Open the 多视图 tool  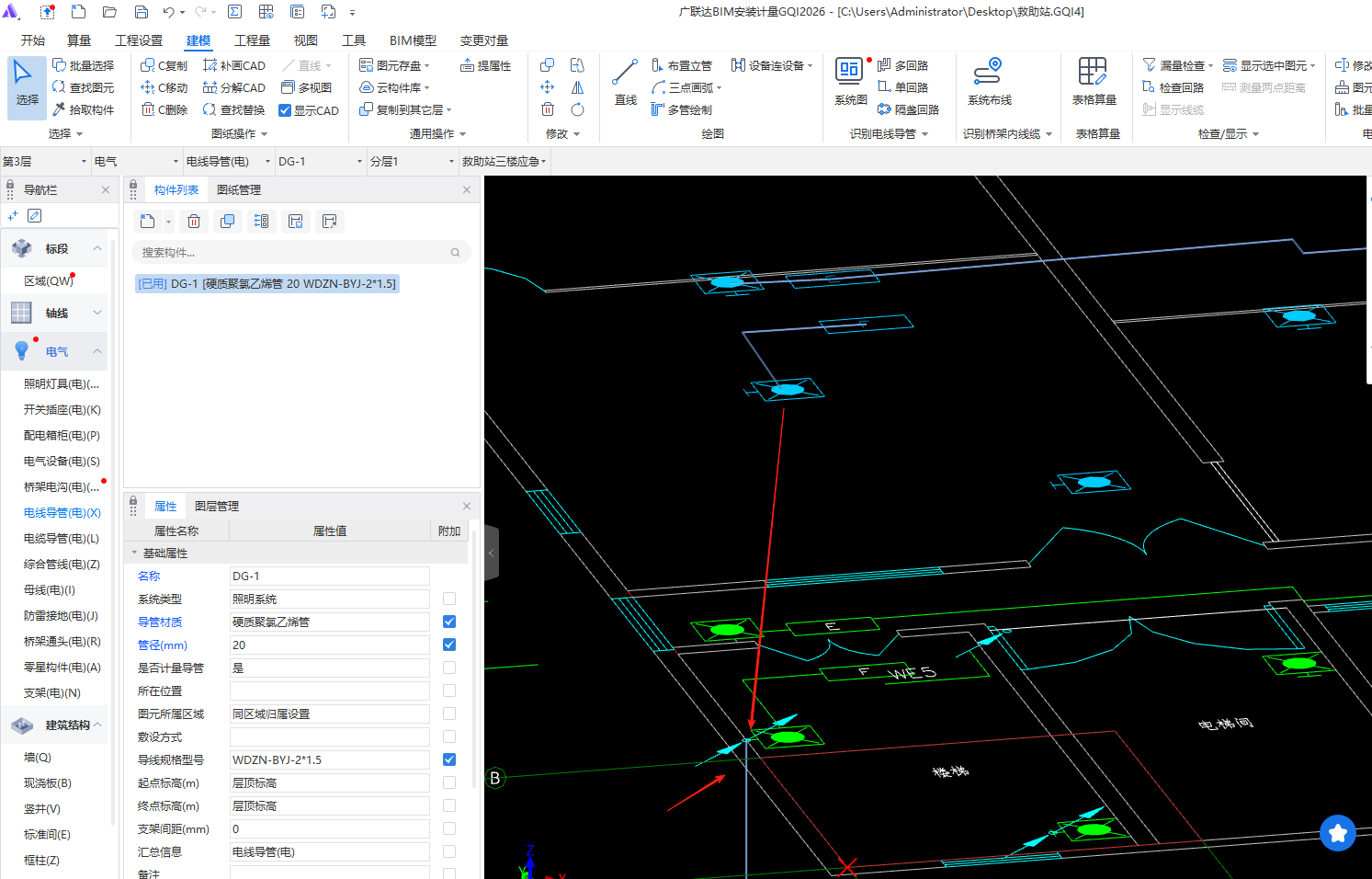[x=307, y=87]
